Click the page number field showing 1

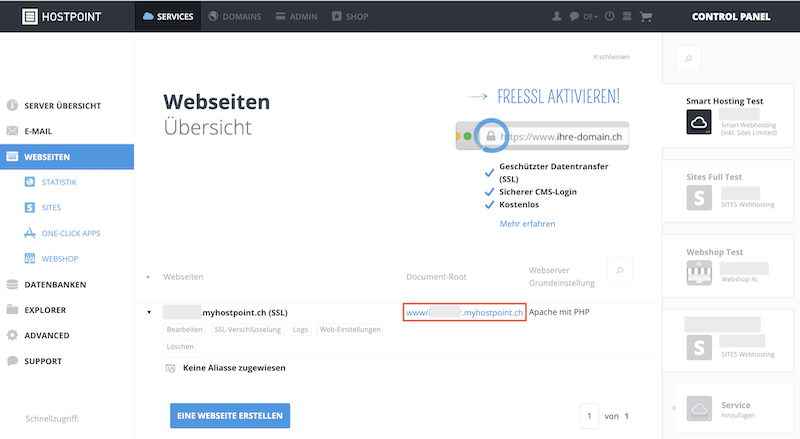(x=589, y=416)
